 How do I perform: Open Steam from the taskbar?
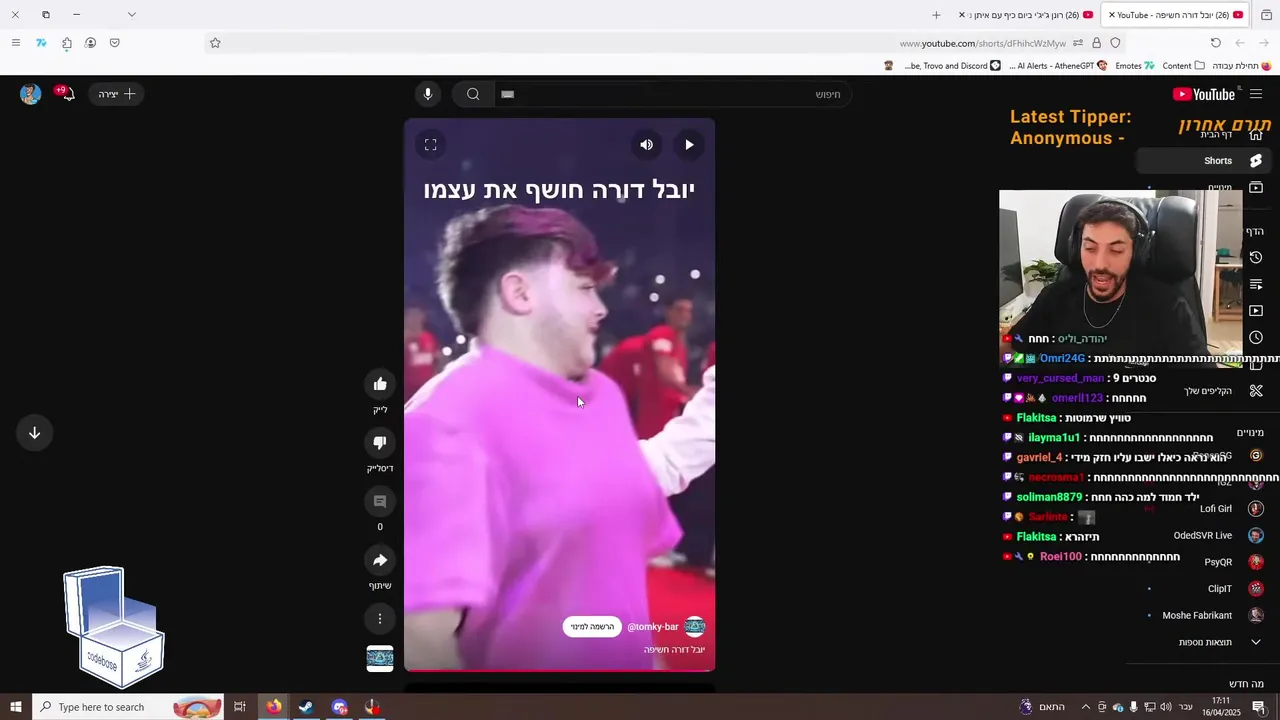(306, 707)
